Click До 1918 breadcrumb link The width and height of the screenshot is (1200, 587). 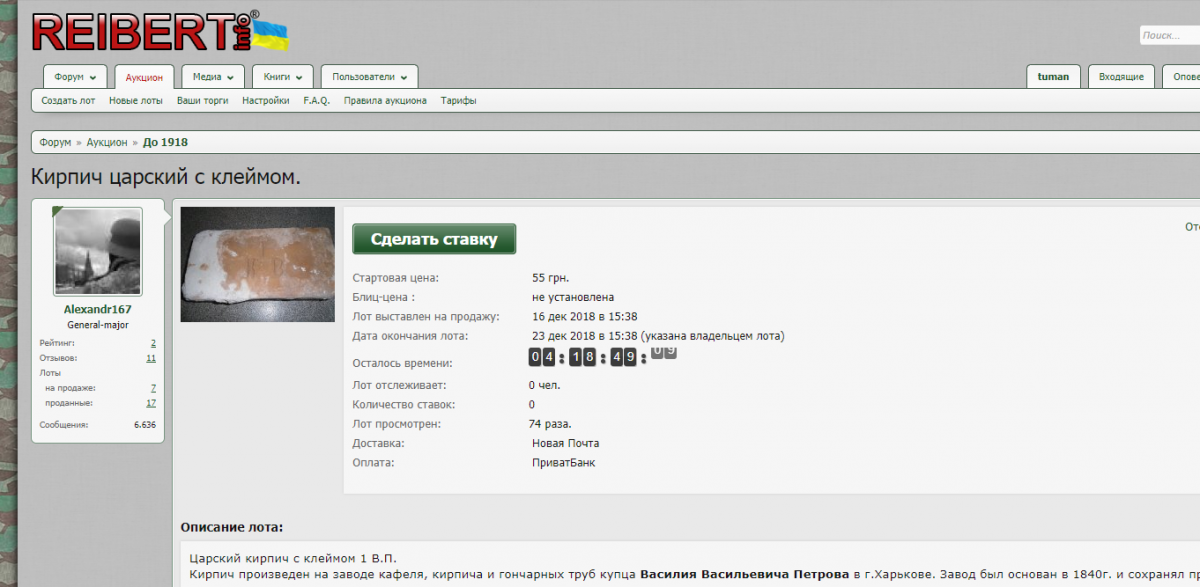coord(165,142)
